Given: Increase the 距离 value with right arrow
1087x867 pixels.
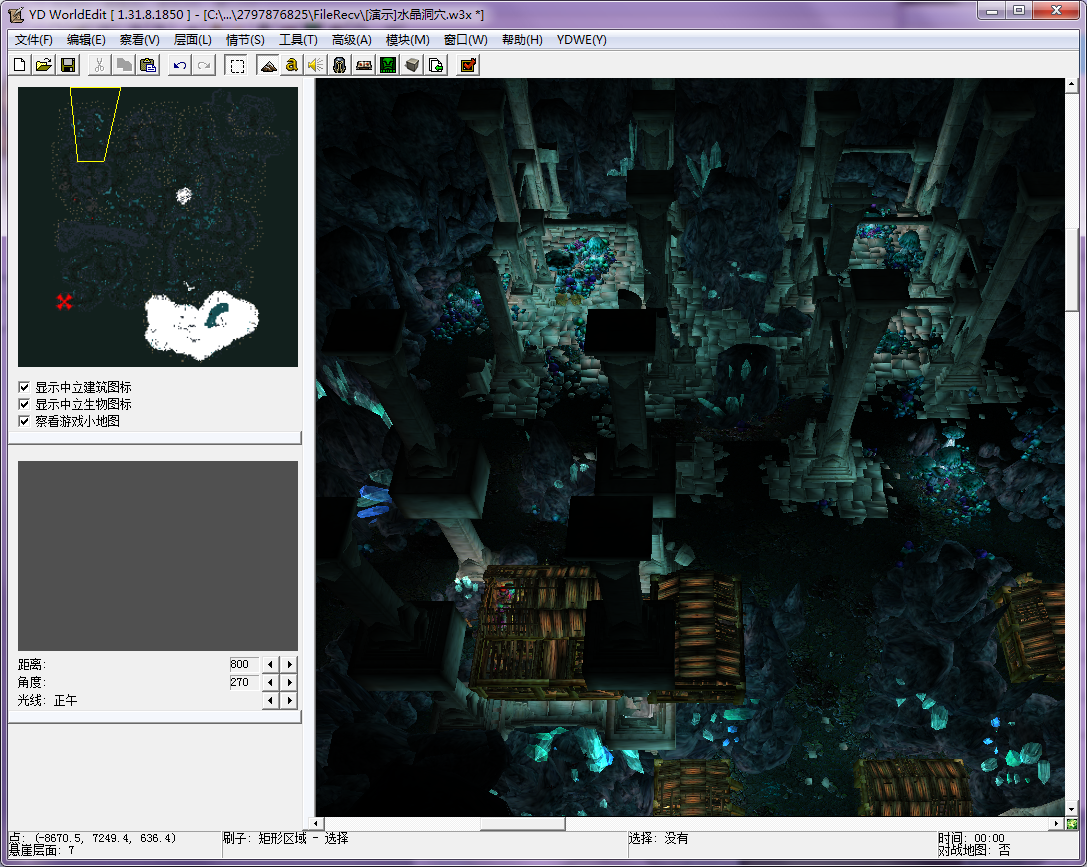Looking at the screenshot, I should pos(290,664).
